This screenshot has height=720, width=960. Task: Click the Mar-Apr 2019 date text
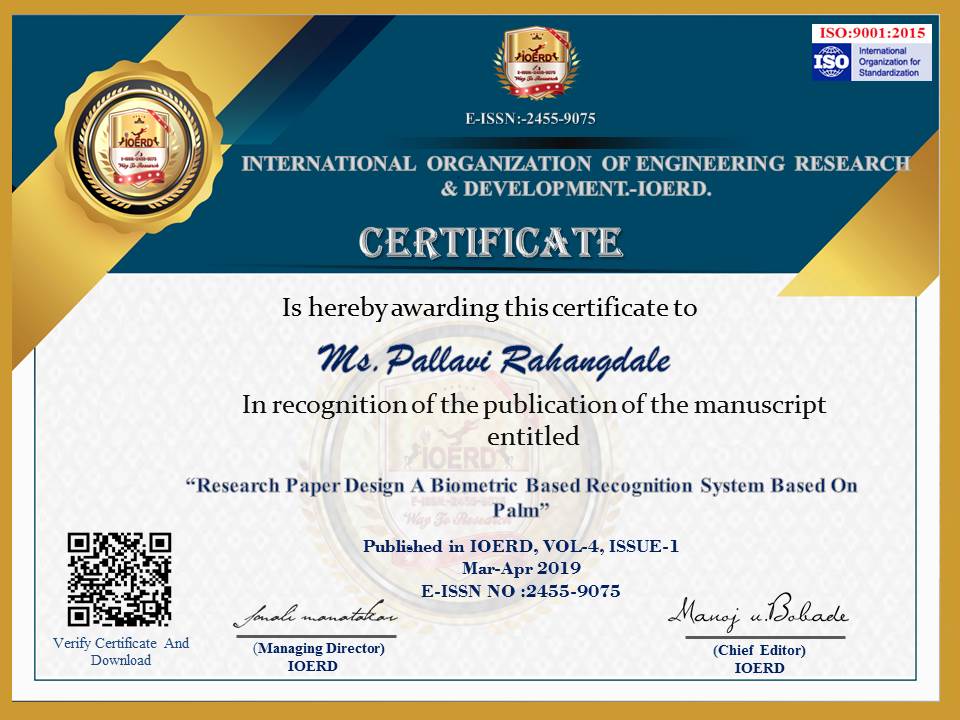520,568
